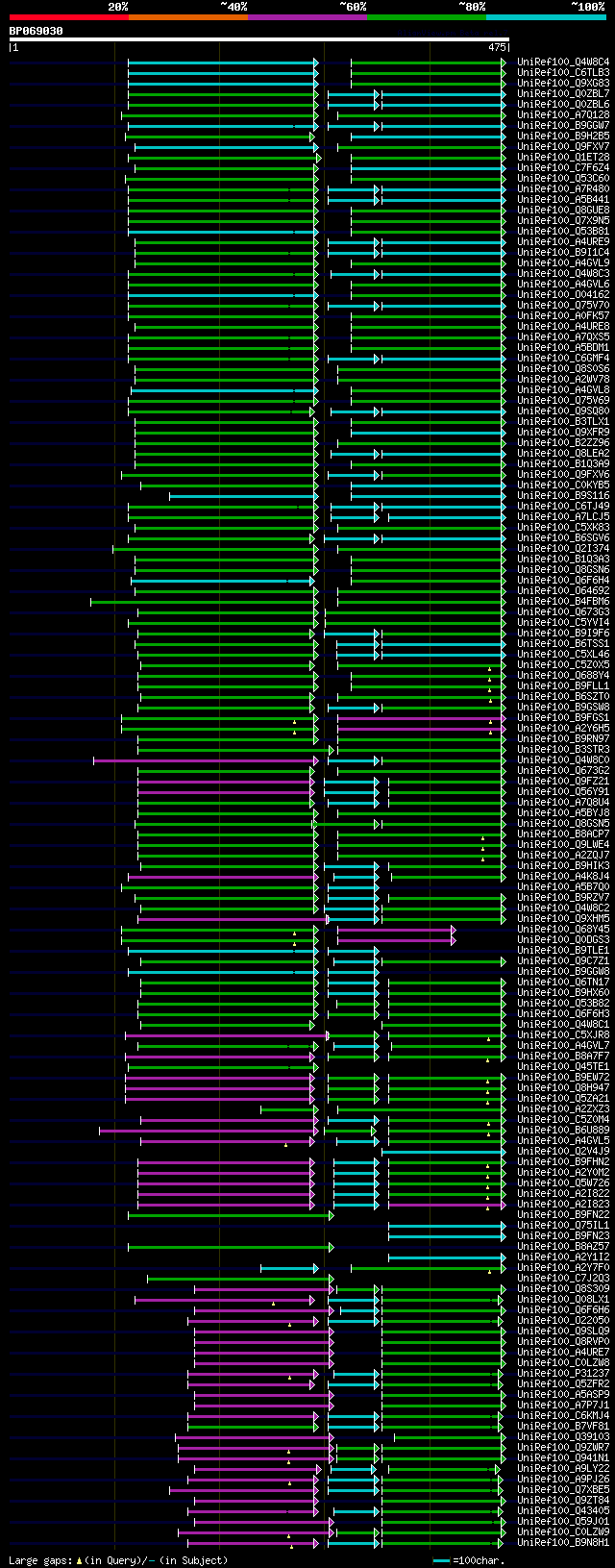Select hit label UniRef100_C7F6Z4
This screenshot has width=615, height=1568.
(563, 167)
